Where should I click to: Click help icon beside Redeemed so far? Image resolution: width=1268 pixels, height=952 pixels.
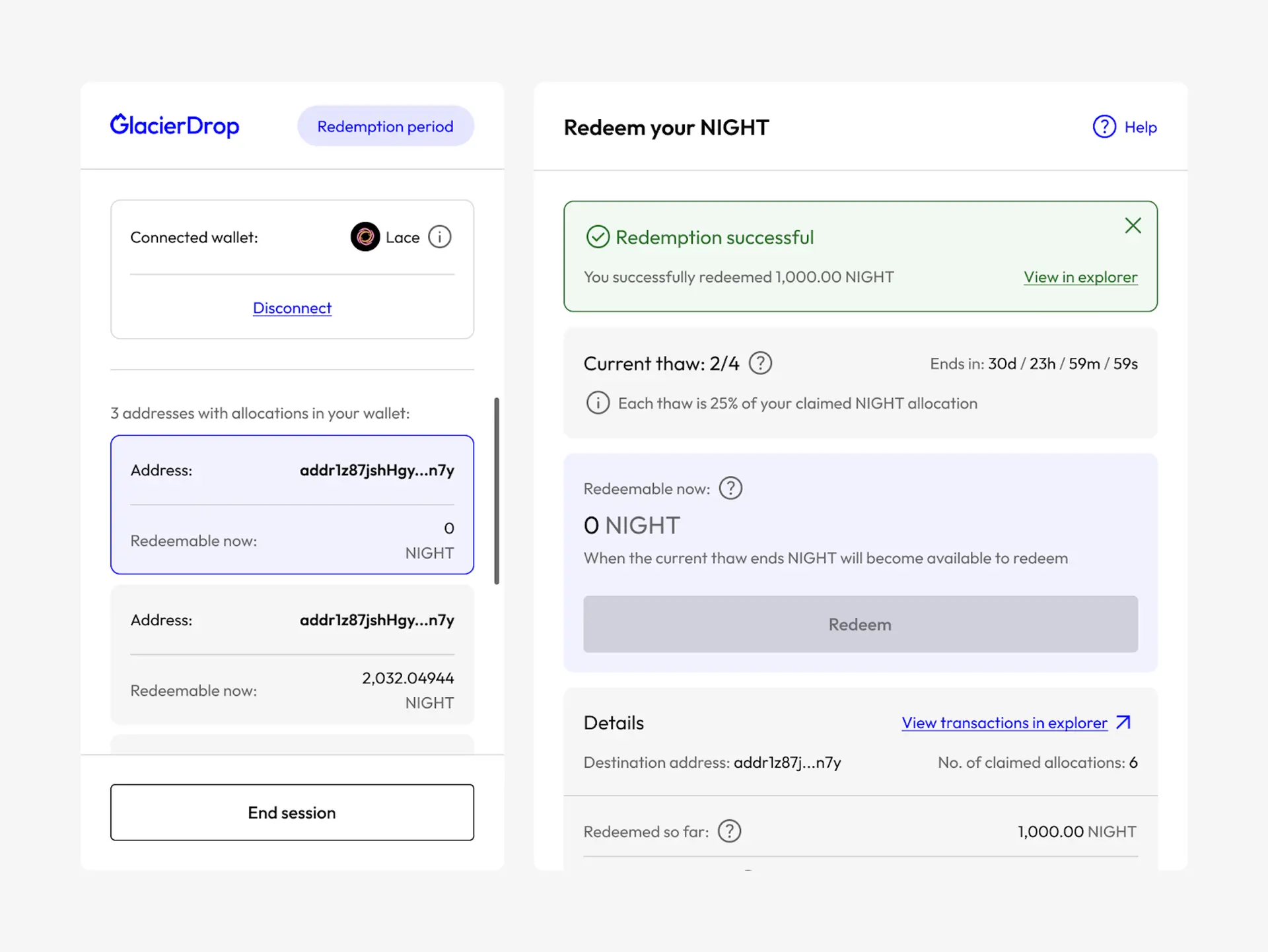(729, 831)
